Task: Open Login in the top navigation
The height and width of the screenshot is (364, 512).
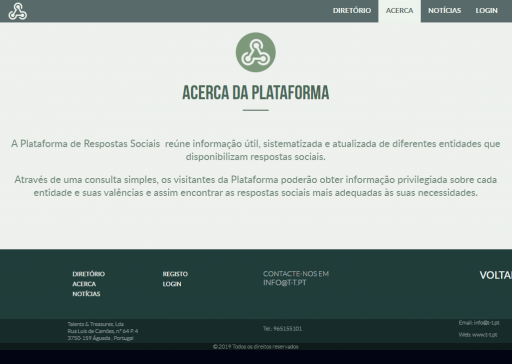Action: click(486, 11)
